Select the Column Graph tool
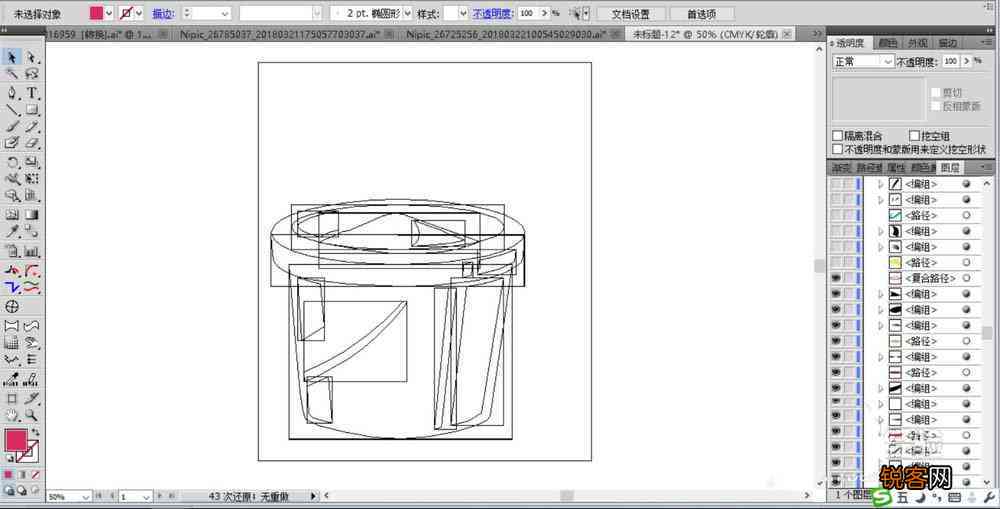This screenshot has width=1000, height=509. tap(31, 251)
